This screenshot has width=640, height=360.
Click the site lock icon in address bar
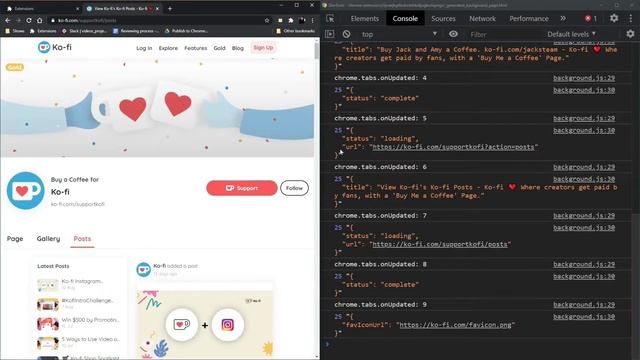[53, 20]
